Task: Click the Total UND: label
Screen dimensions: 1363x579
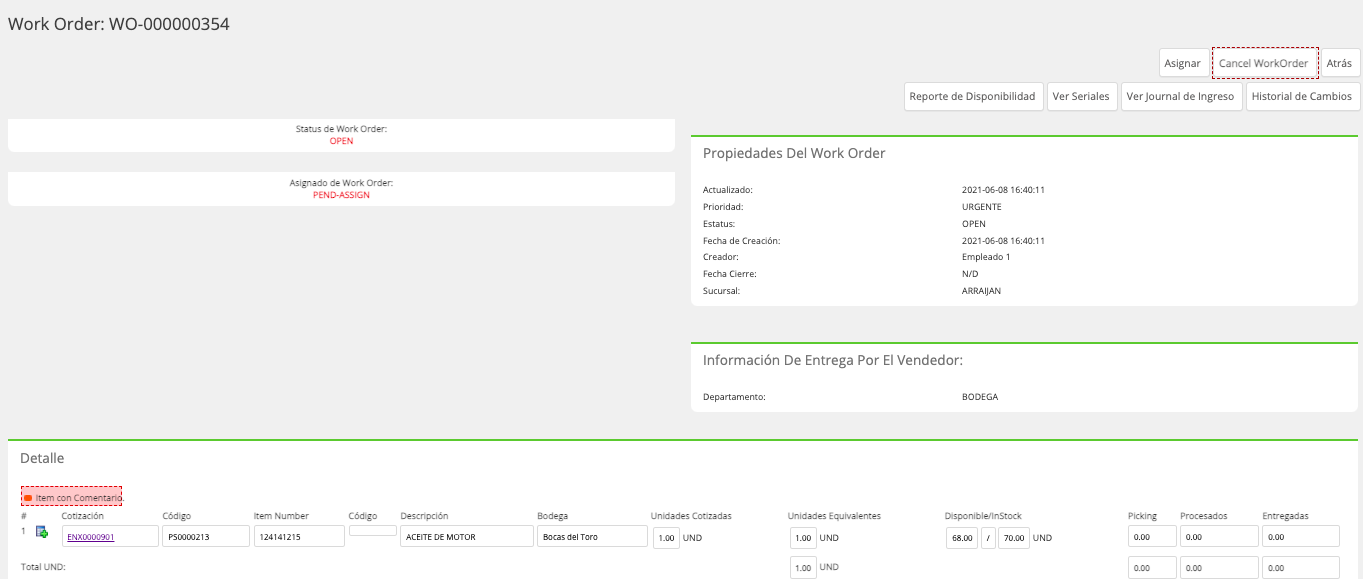Action: [x=43, y=568]
